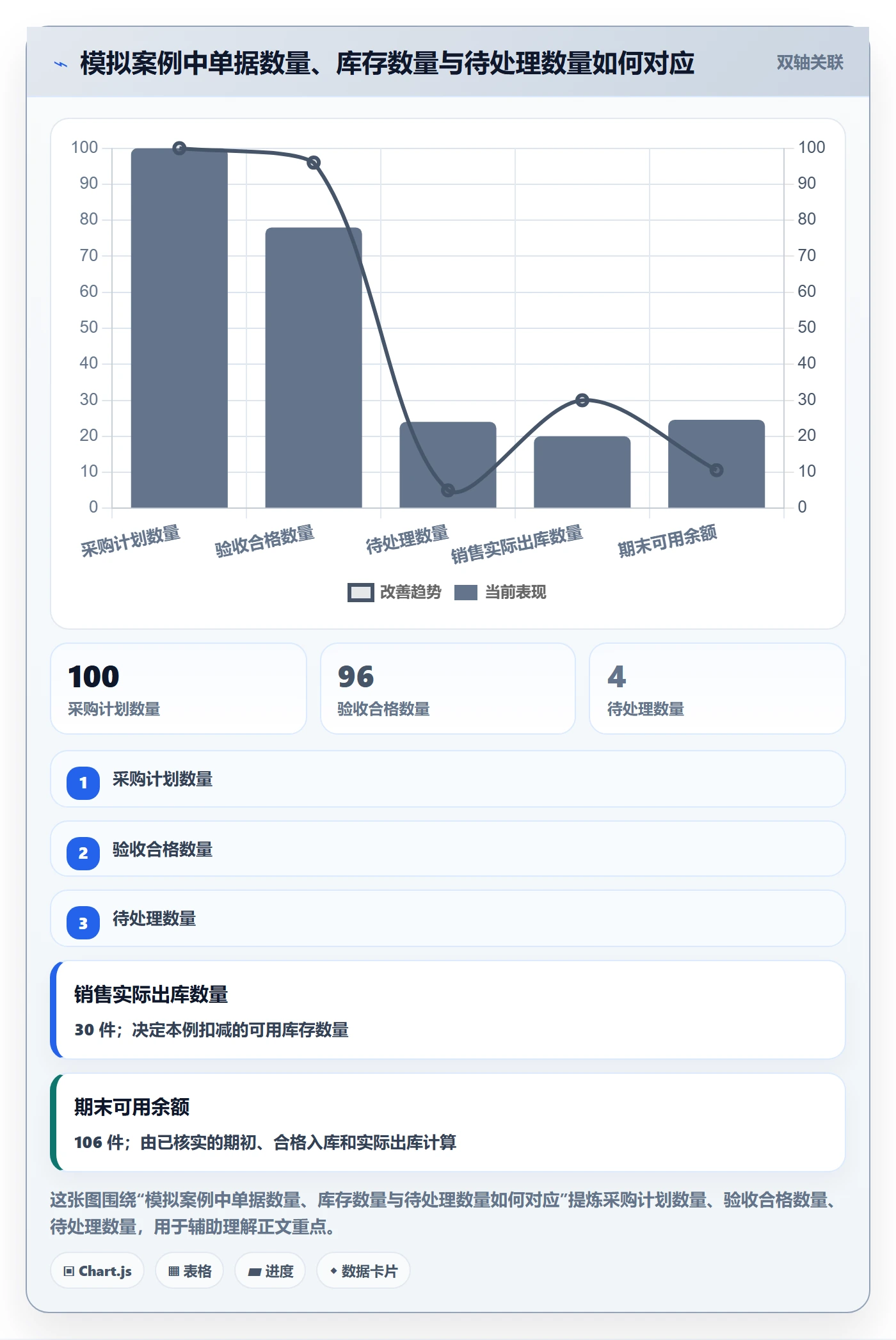Click line point at 验收合格数量 value 96
896x1340 pixels.
[314, 163]
